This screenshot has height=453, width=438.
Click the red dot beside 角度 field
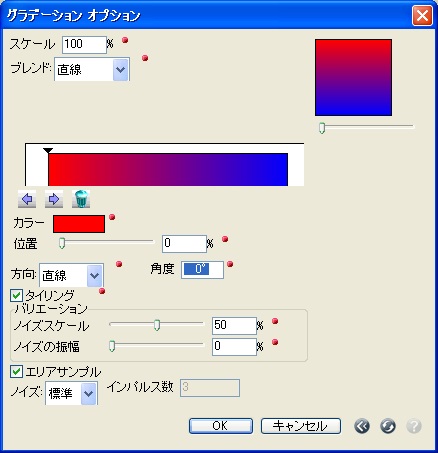[230, 264]
